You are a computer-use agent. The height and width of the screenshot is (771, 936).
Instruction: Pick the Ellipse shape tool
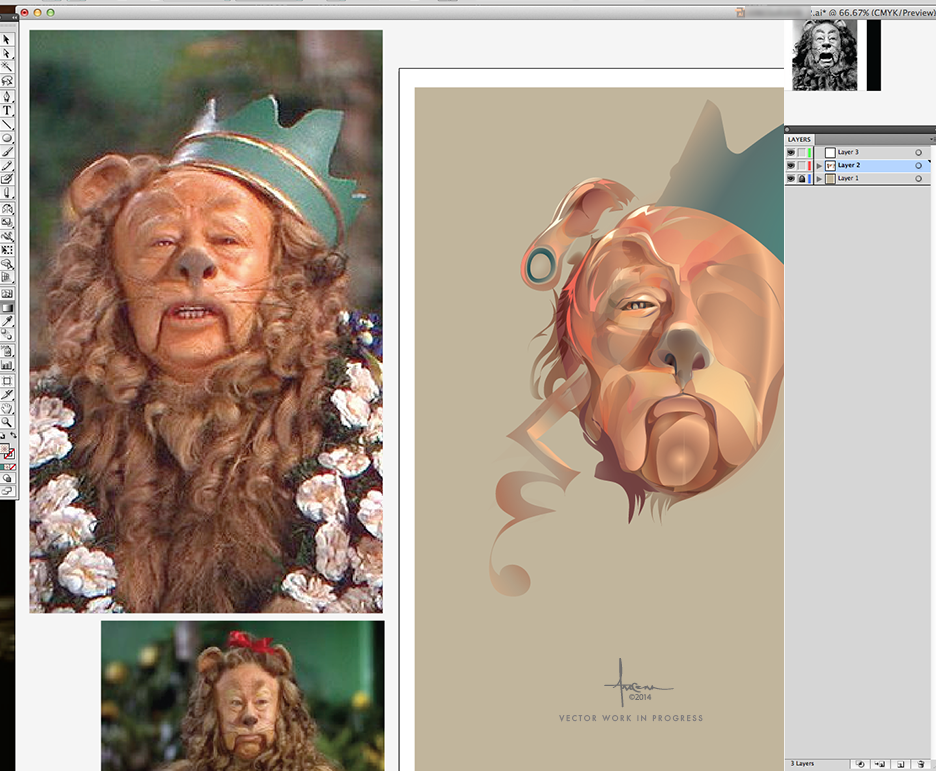(7, 138)
